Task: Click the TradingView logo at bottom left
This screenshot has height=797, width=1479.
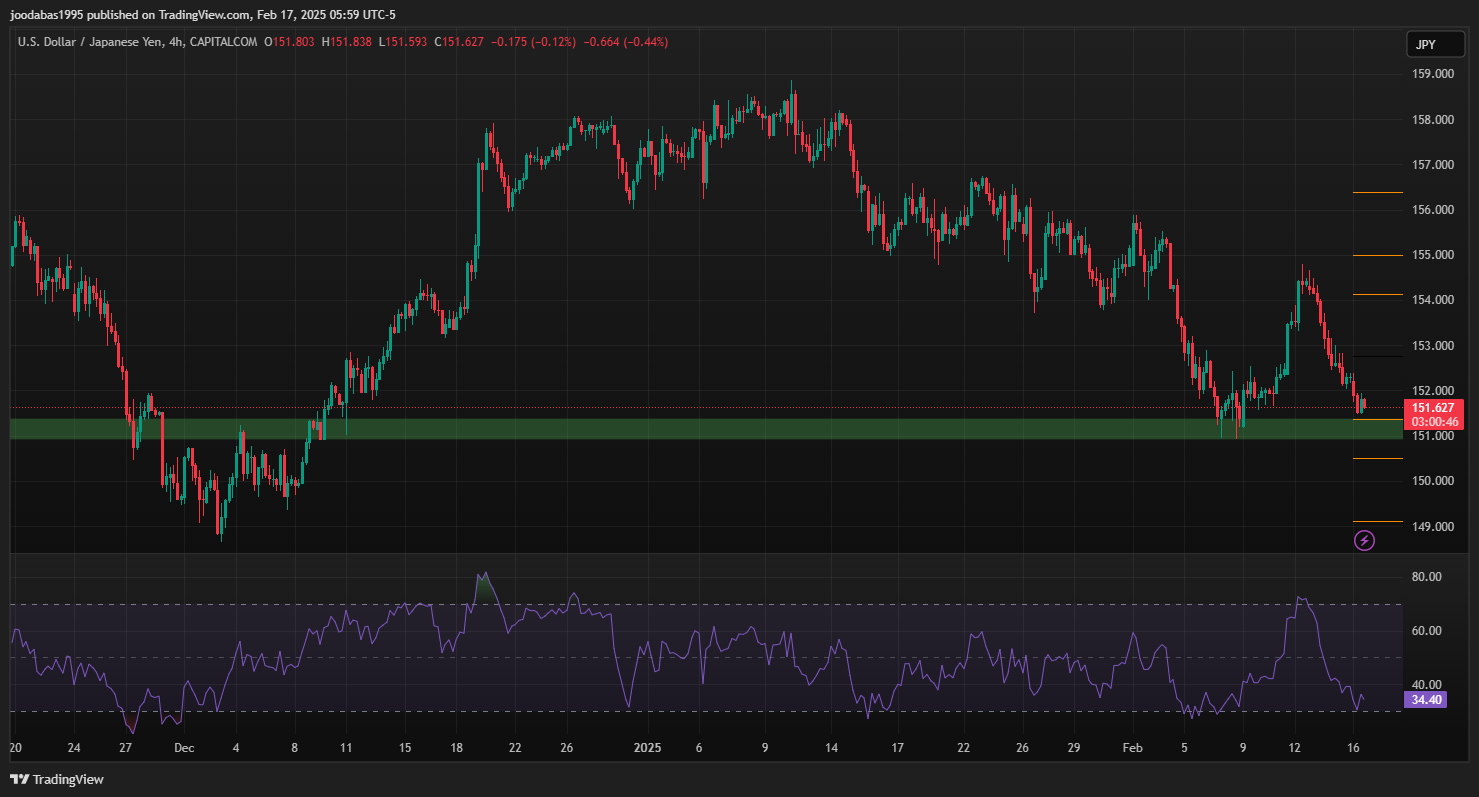Action: pos(57,779)
